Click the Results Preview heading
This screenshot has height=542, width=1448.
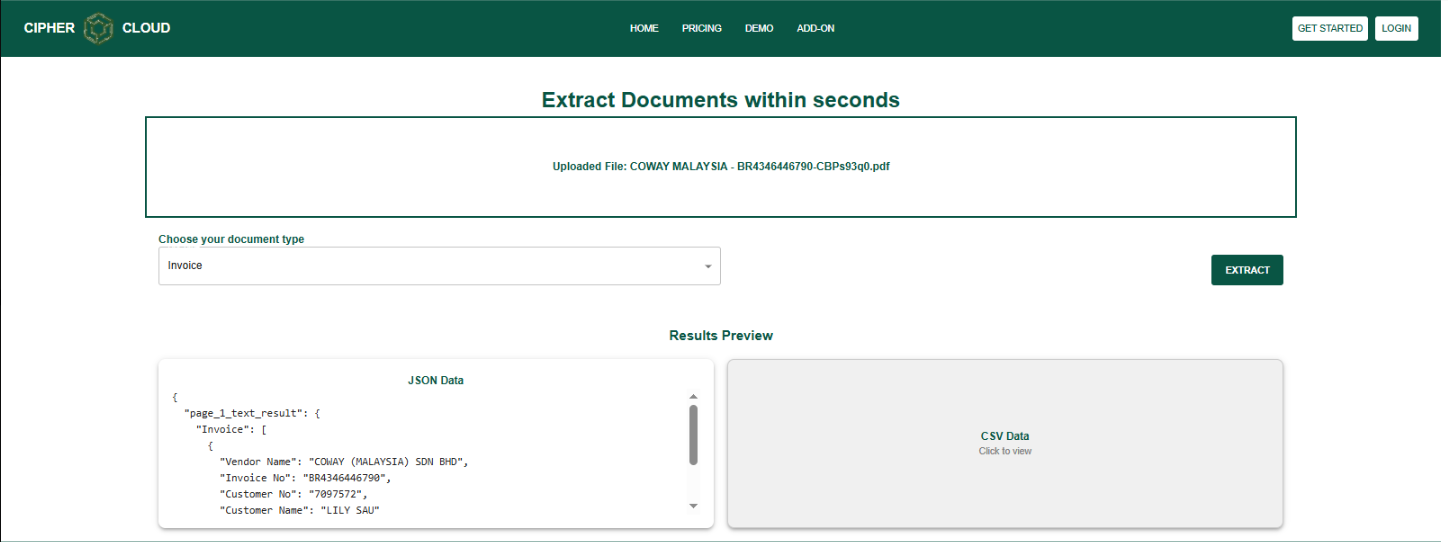click(x=721, y=335)
